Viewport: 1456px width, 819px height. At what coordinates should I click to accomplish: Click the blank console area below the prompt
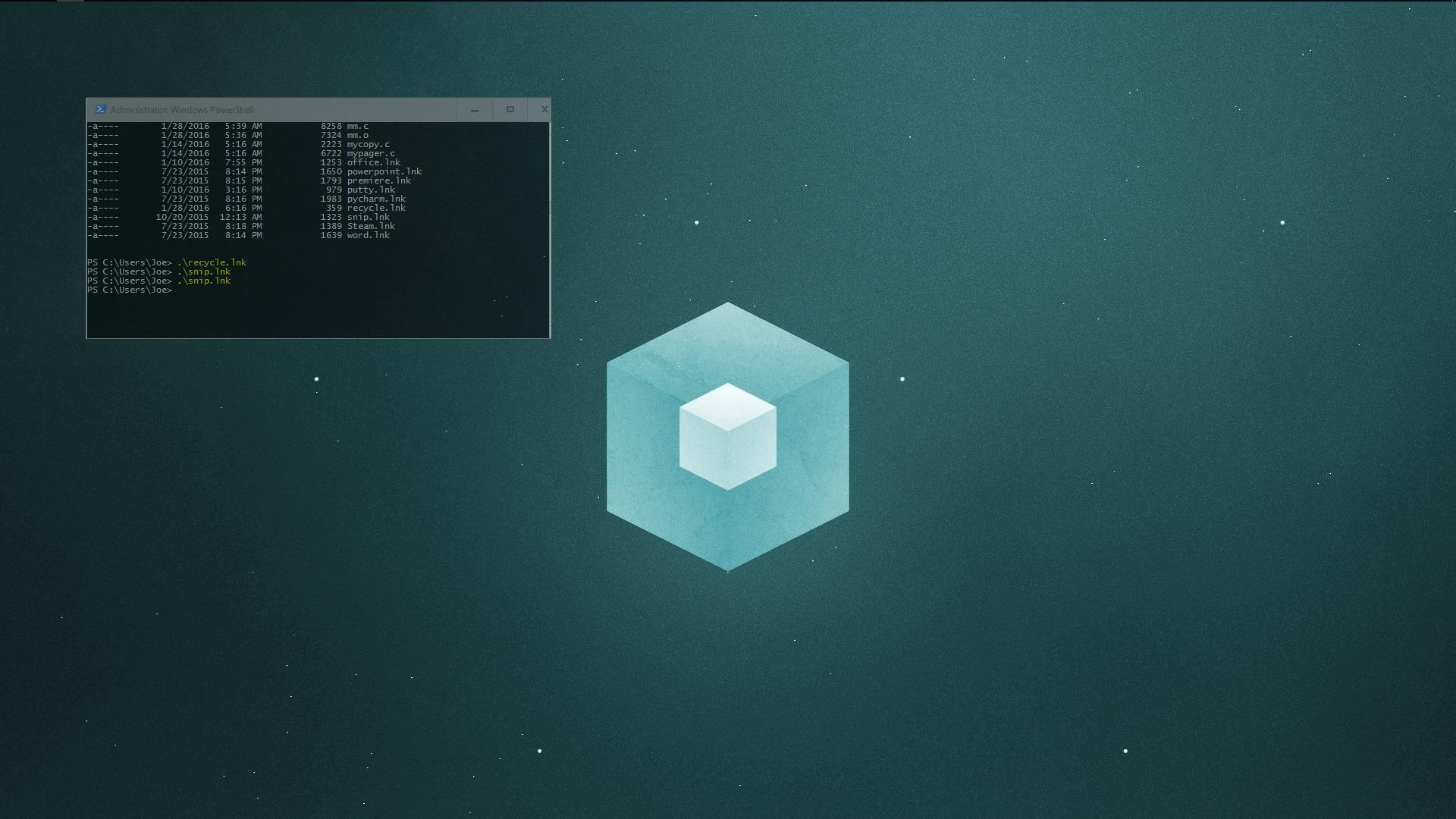[x=318, y=315]
